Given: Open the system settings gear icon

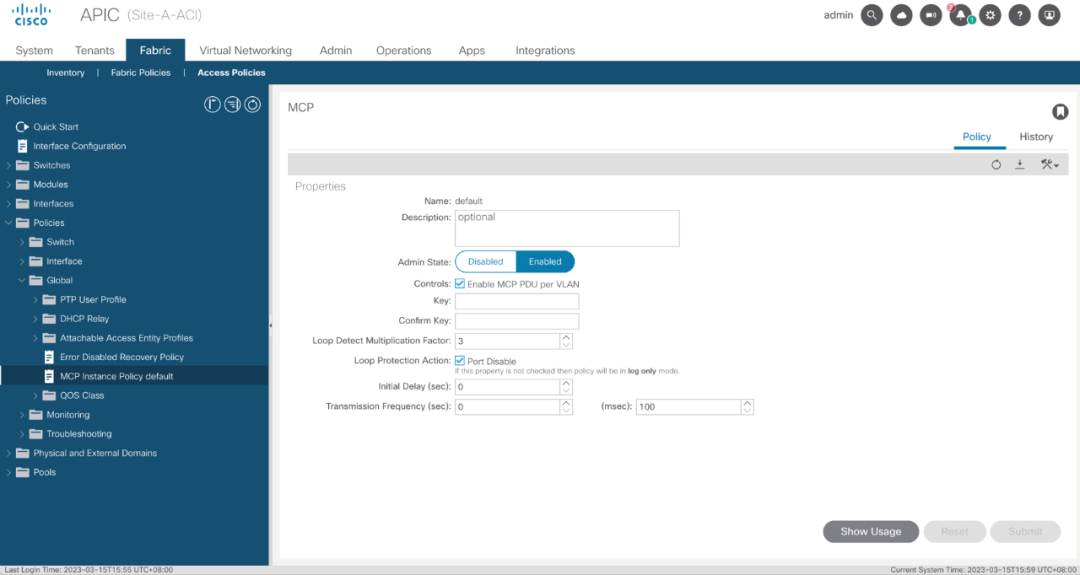Looking at the screenshot, I should tap(990, 15).
